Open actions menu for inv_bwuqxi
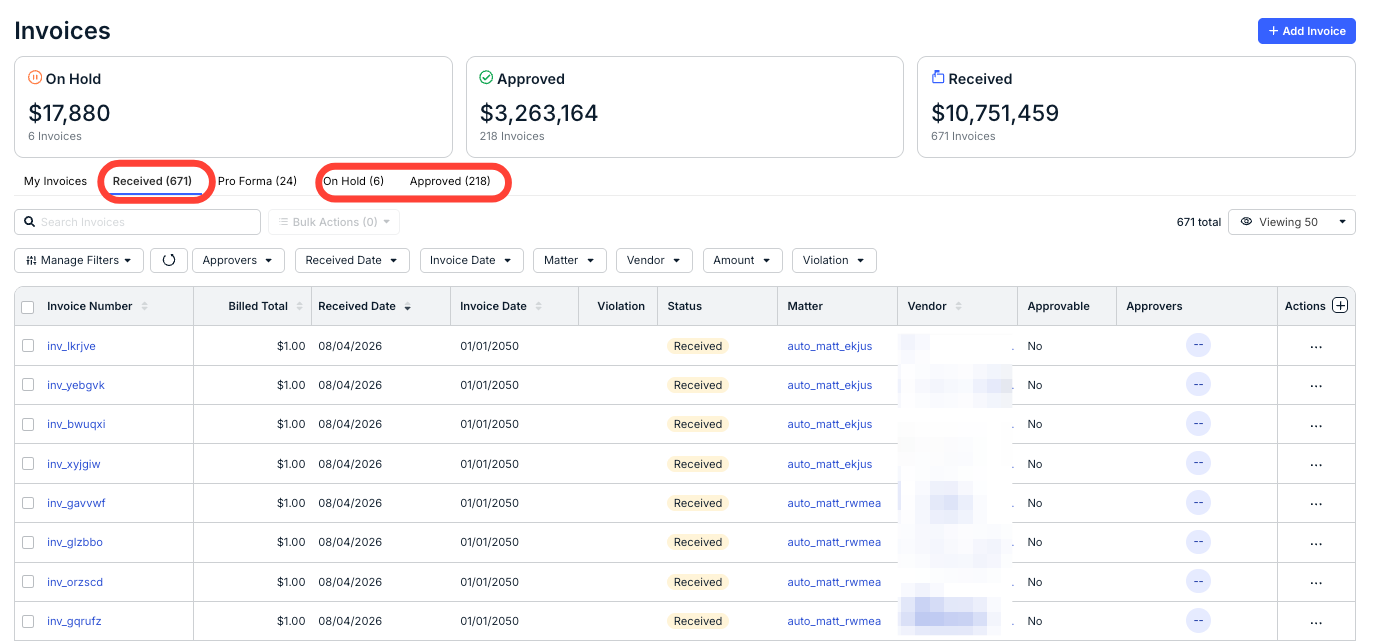 coord(1316,424)
